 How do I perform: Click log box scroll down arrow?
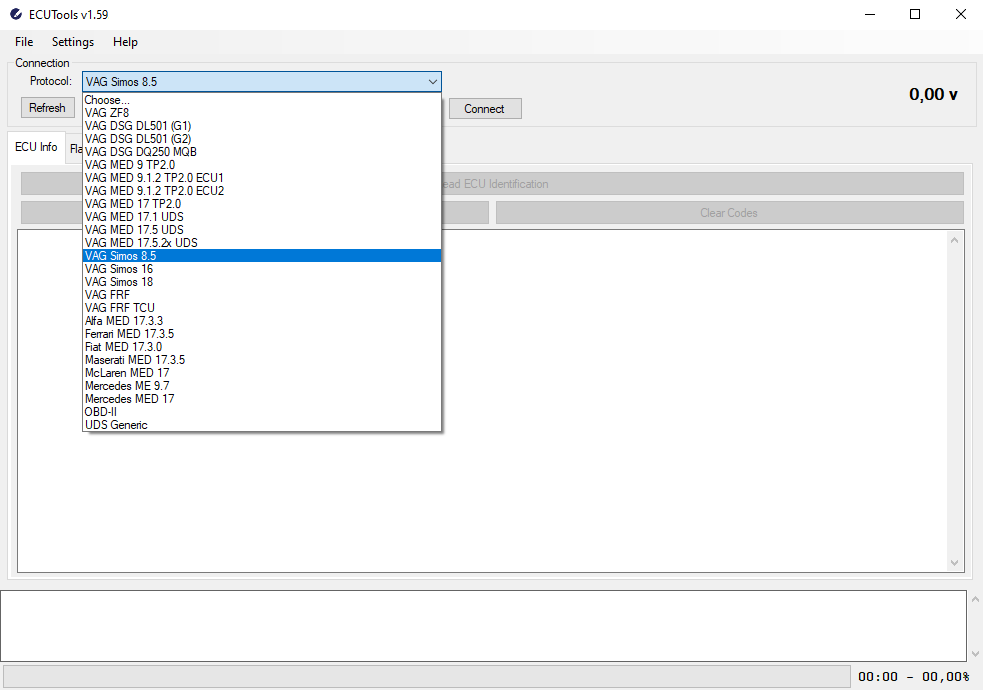(x=975, y=654)
